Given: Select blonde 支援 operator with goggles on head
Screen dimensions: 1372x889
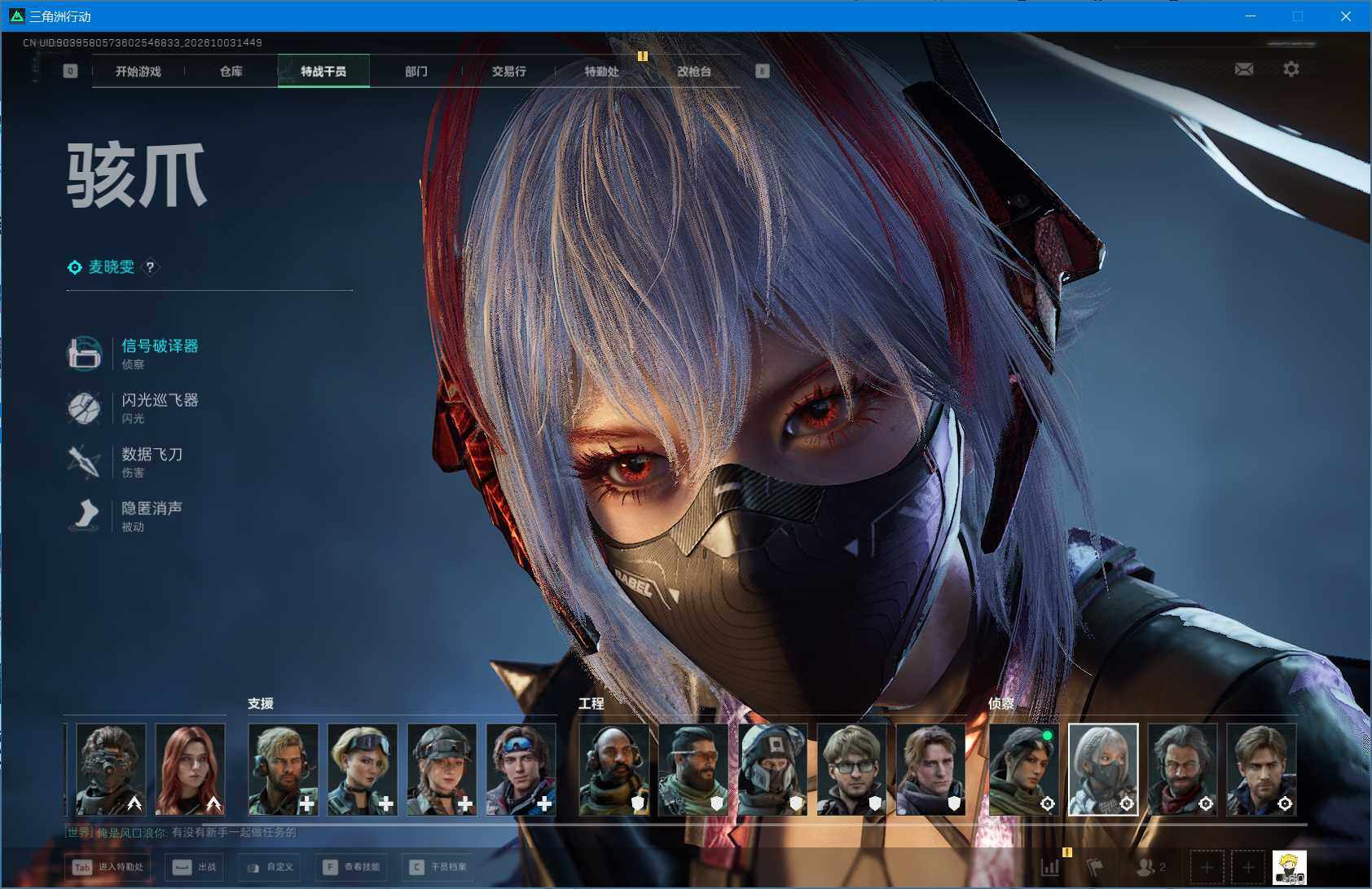Looking at the screenshot, I should tap(363, 770).
